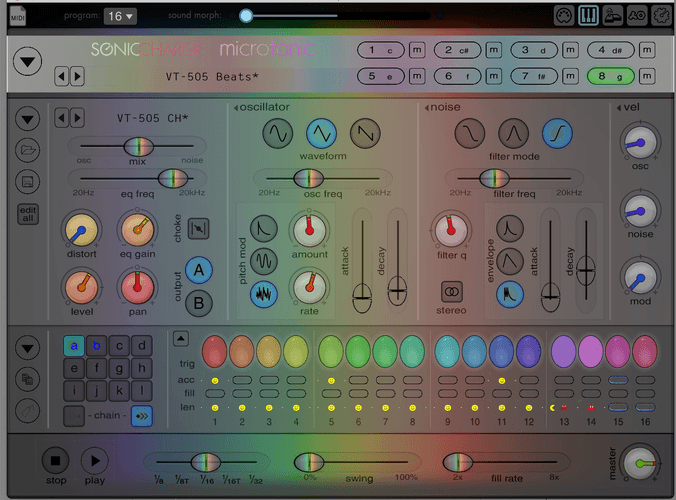
Task: Route output to B
Action: pyautogui.click(x=199, y=303)
